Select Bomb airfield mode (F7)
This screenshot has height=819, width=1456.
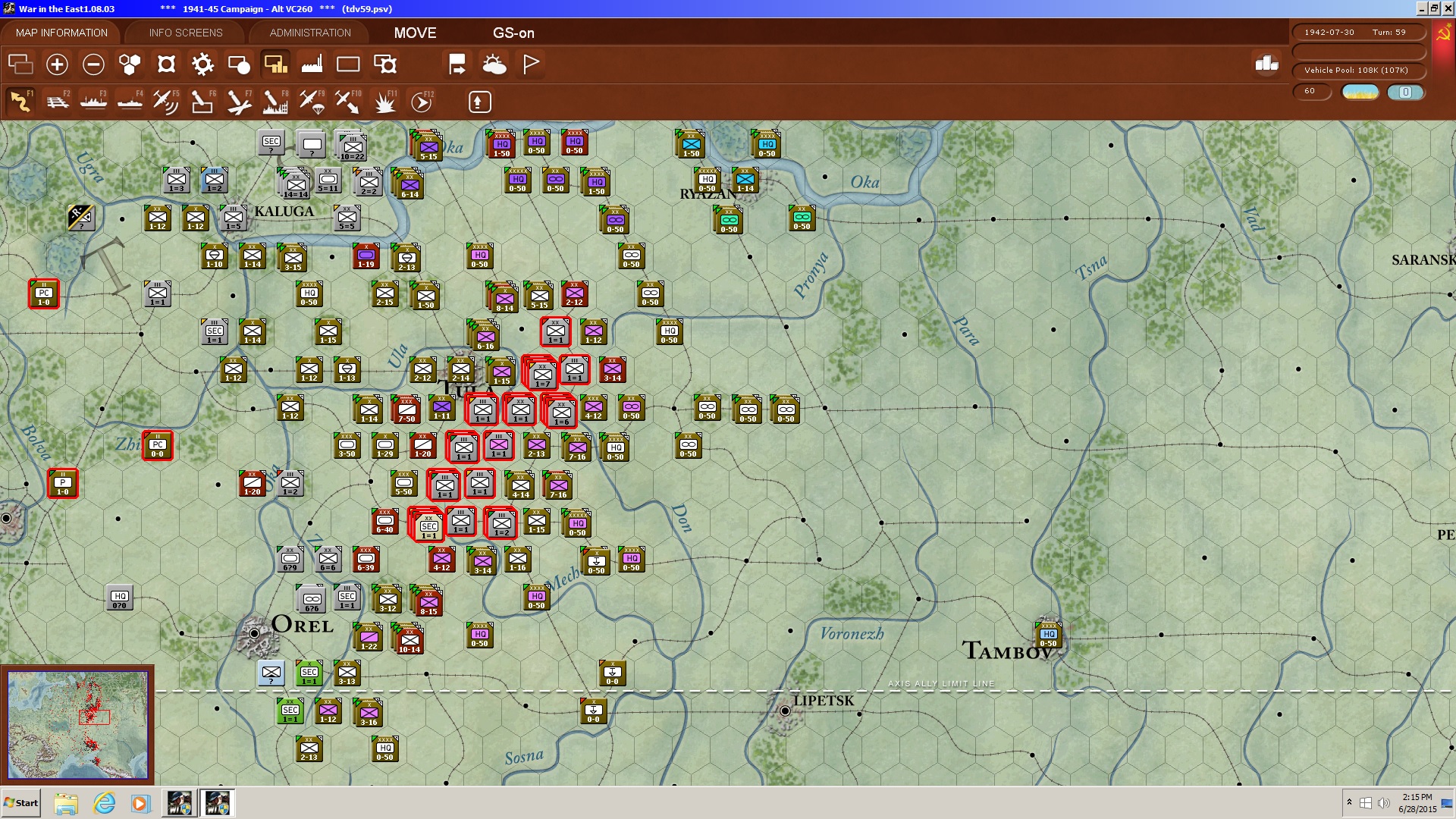[x=239, y=102]
